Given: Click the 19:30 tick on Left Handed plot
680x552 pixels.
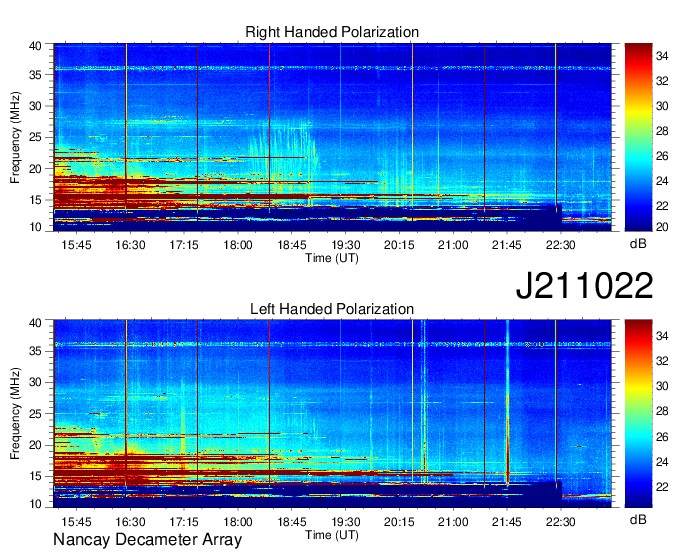Looking at the screenshot, I should 346,521.
